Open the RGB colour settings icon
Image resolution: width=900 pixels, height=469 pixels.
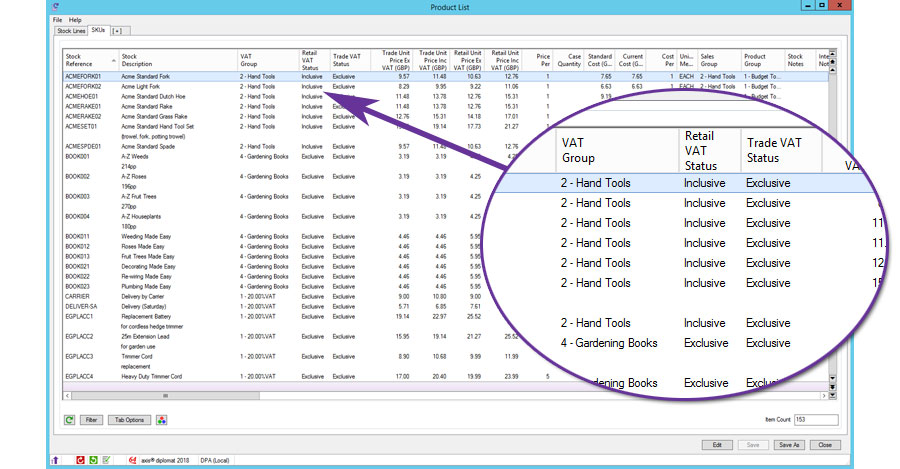(162, 420)
